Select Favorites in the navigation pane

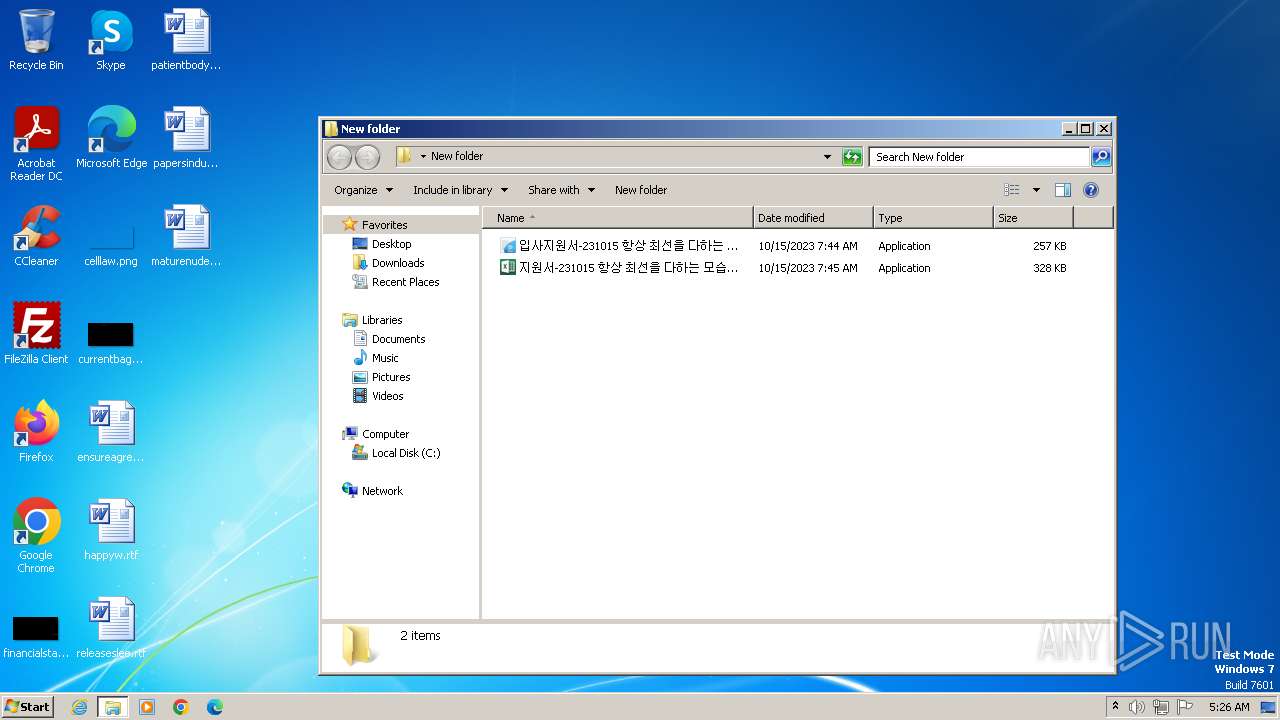pyautogui.click(x=384, y=225)
